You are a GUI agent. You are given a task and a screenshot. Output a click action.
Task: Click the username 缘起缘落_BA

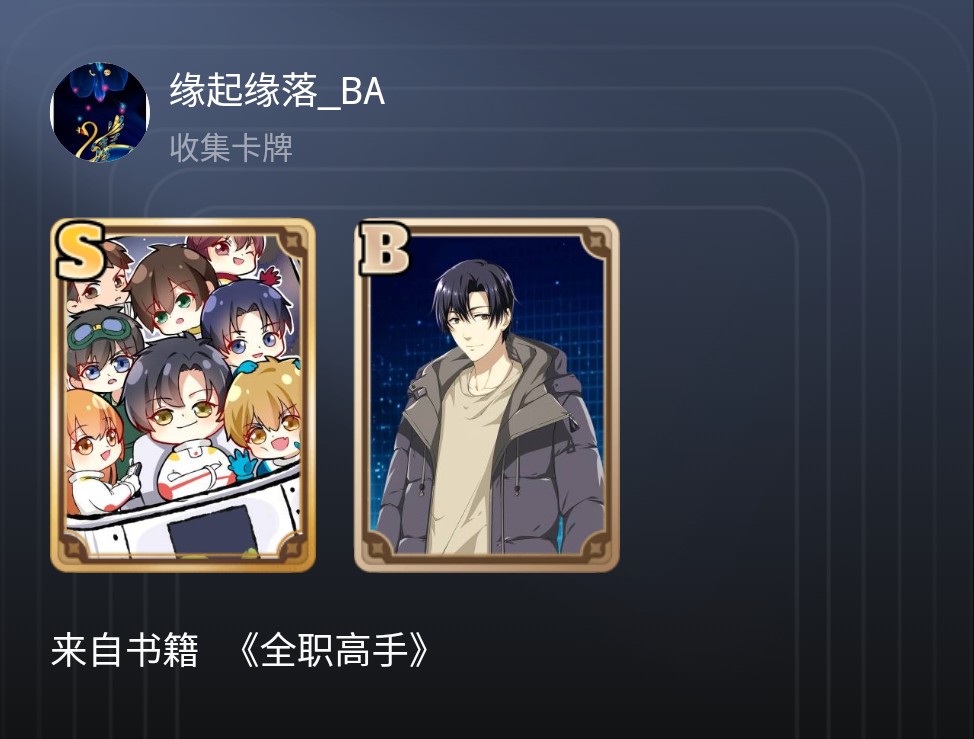click(x=277, y=91)
